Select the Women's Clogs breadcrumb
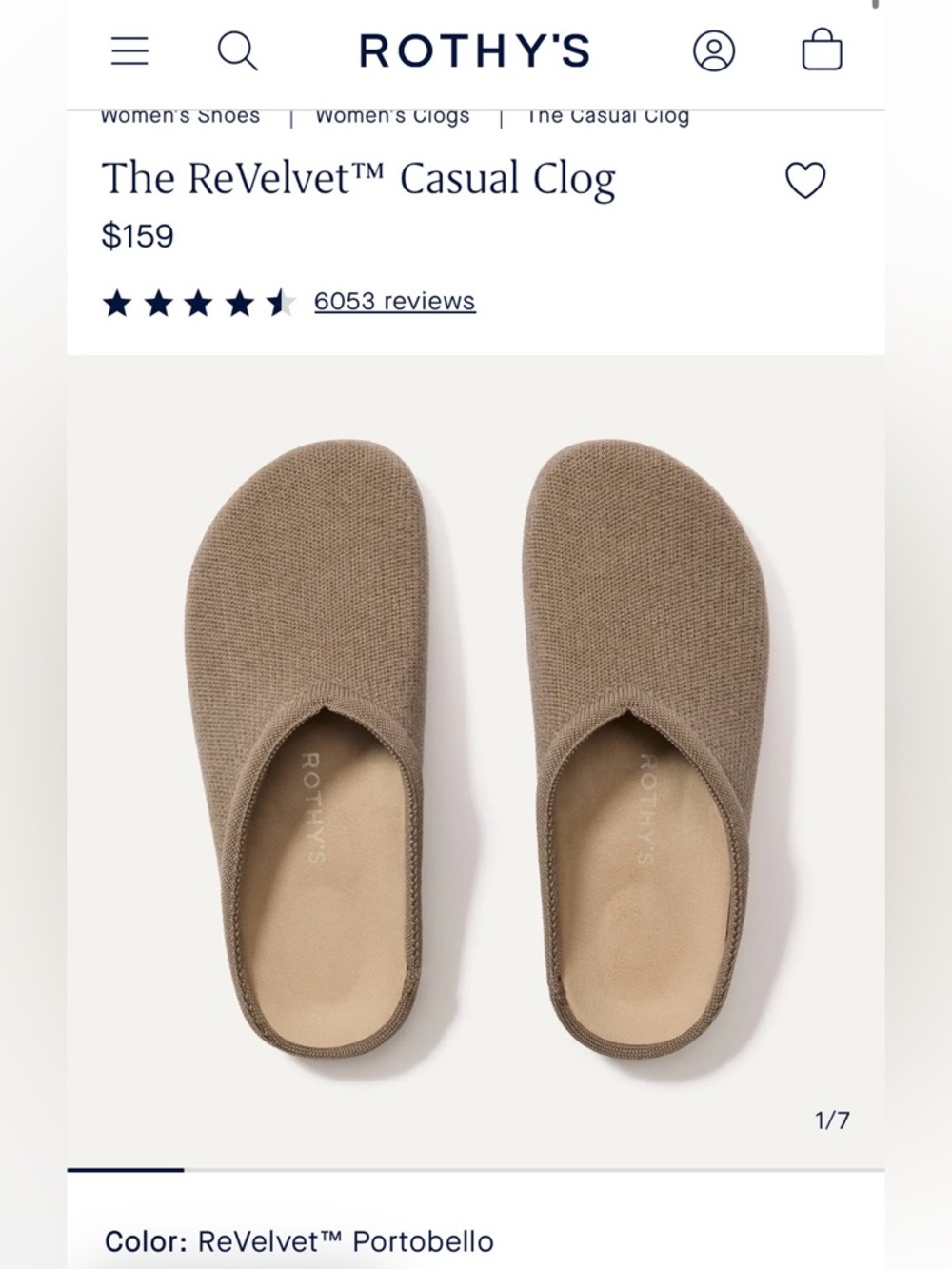952x1269 pixels. (x=391, y=115)
